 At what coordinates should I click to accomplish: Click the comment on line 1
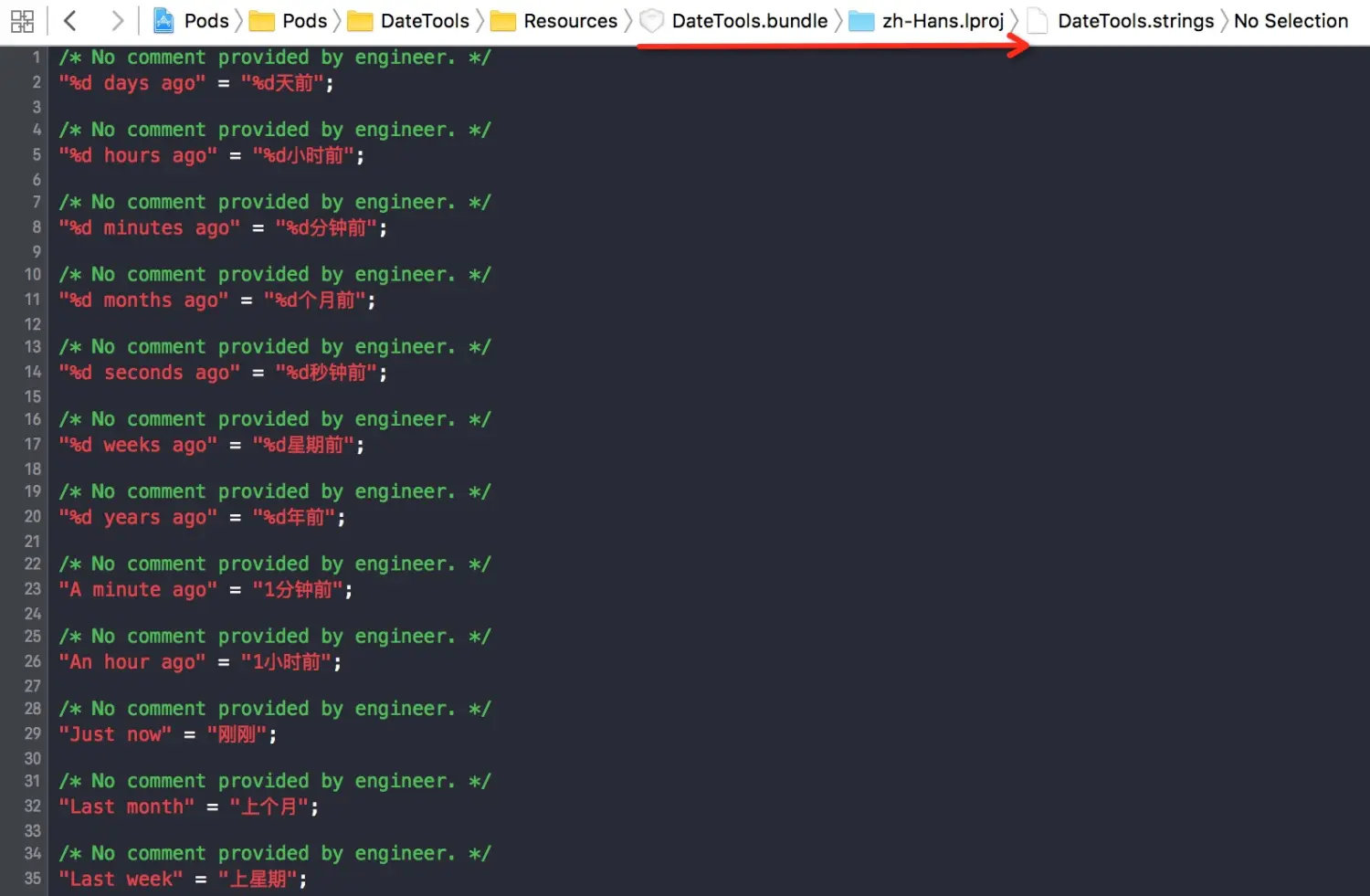tap(275, 58)
